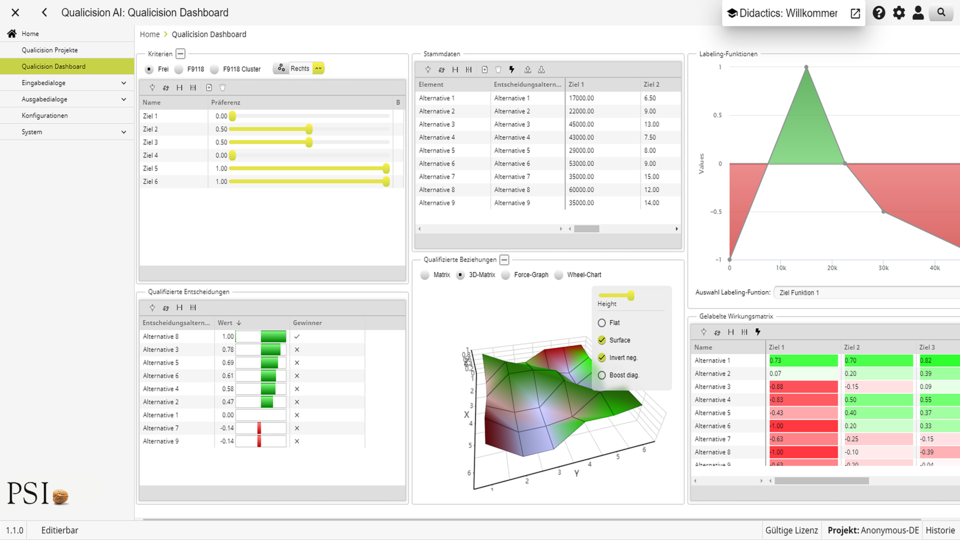Screen dimensions: 960x540
Task: Collapse the Kriterien panel
Action: 181,54
